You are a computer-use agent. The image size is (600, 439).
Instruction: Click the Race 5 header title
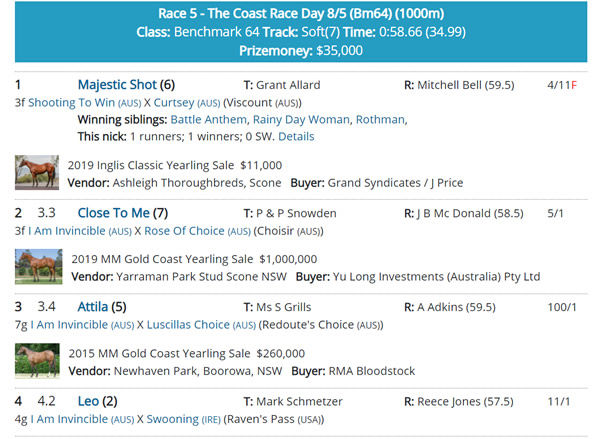point(299,15)
